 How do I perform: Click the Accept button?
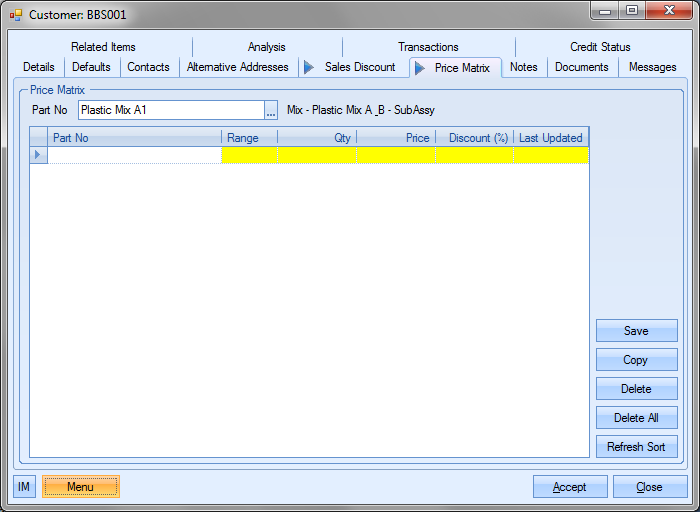coord(569,487)
